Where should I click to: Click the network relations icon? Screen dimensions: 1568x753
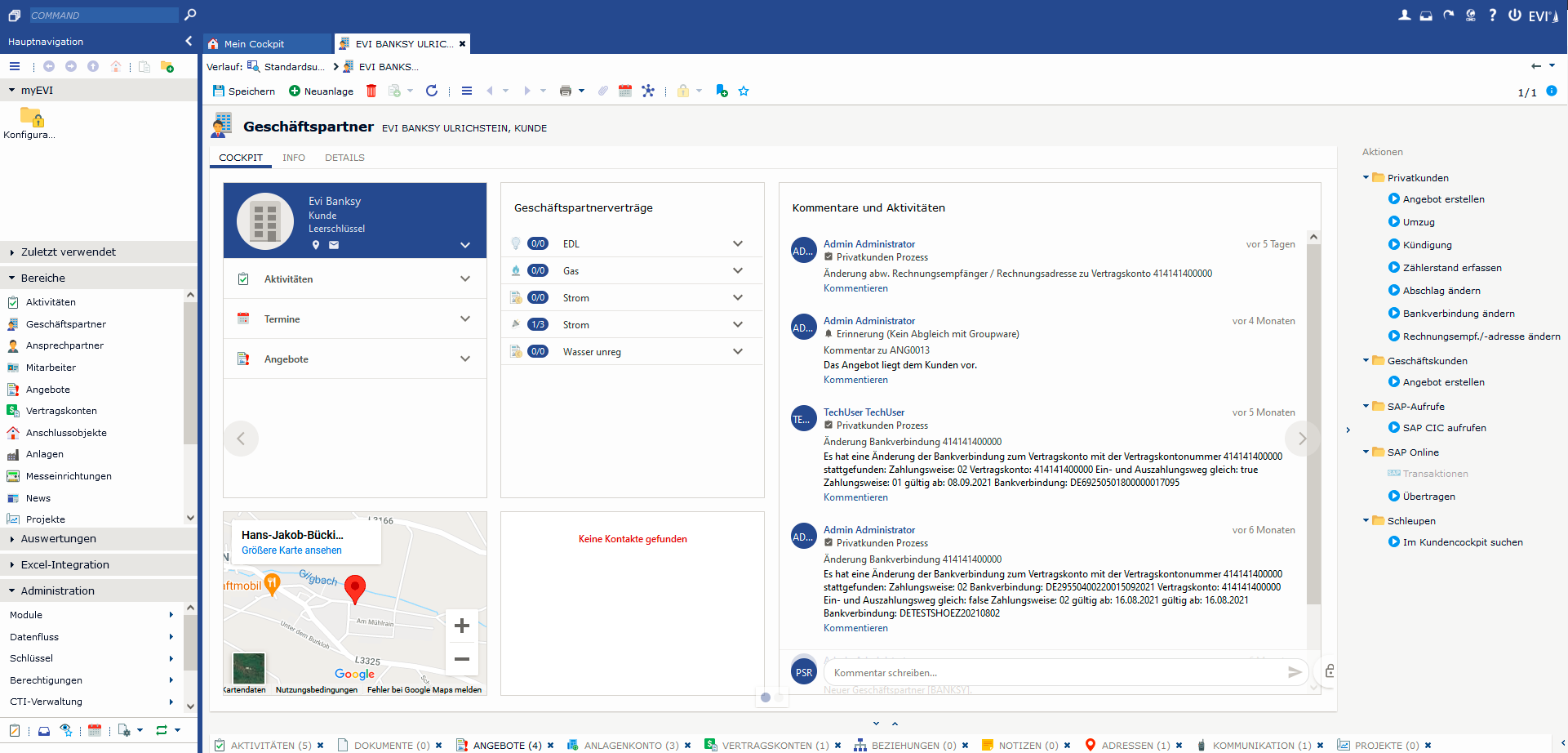648,91
